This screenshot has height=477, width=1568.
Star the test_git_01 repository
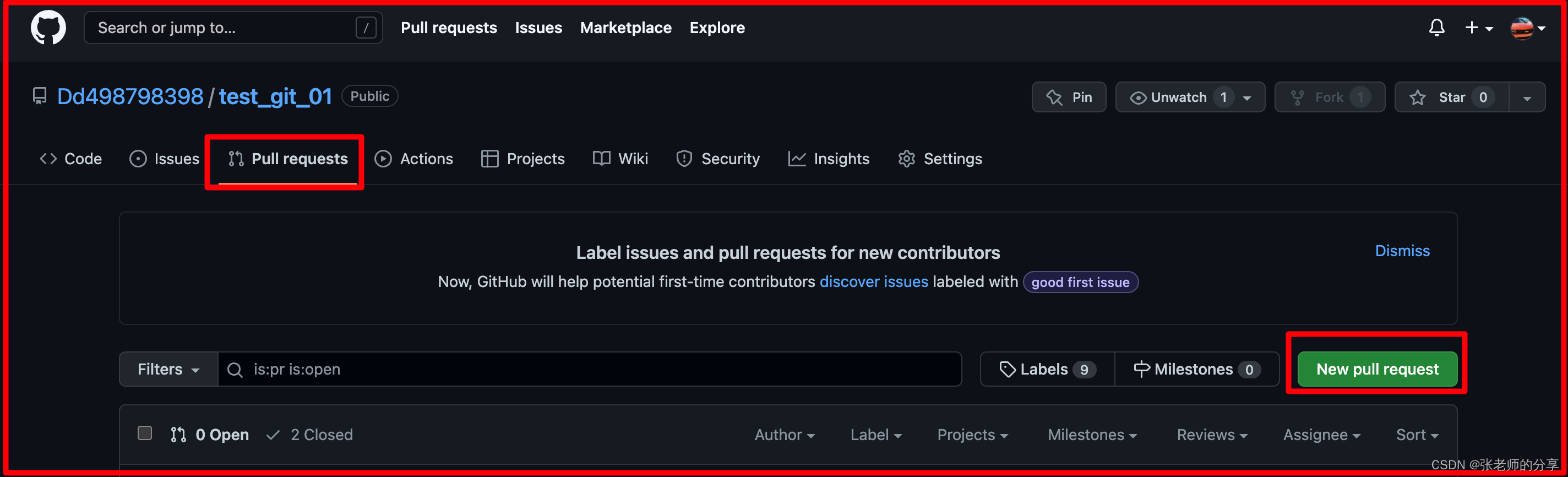tap(1451, 97)
